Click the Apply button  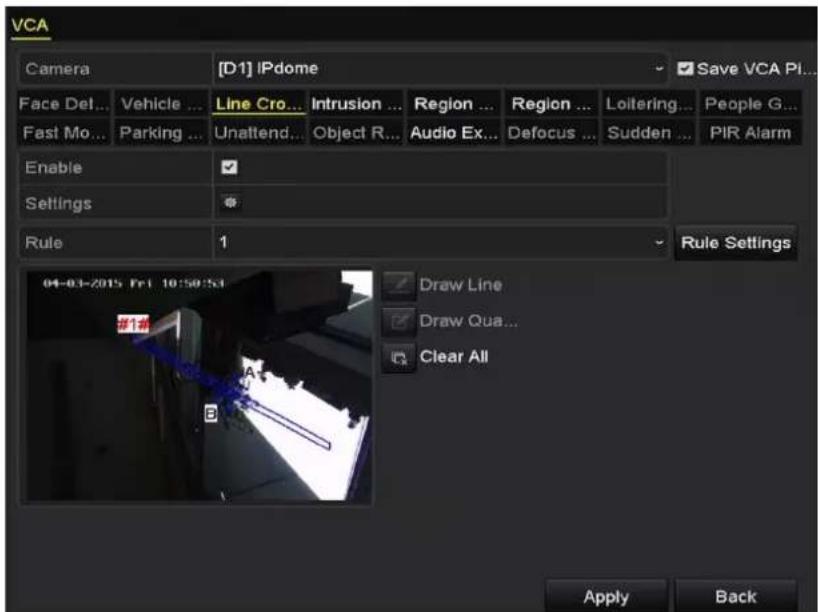tap(606, 596)
